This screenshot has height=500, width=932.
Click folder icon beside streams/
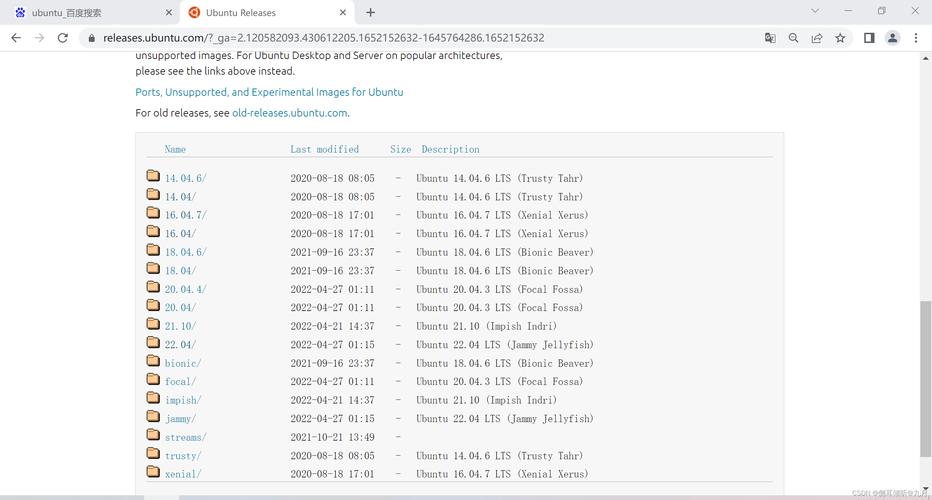tap(153, 435)
